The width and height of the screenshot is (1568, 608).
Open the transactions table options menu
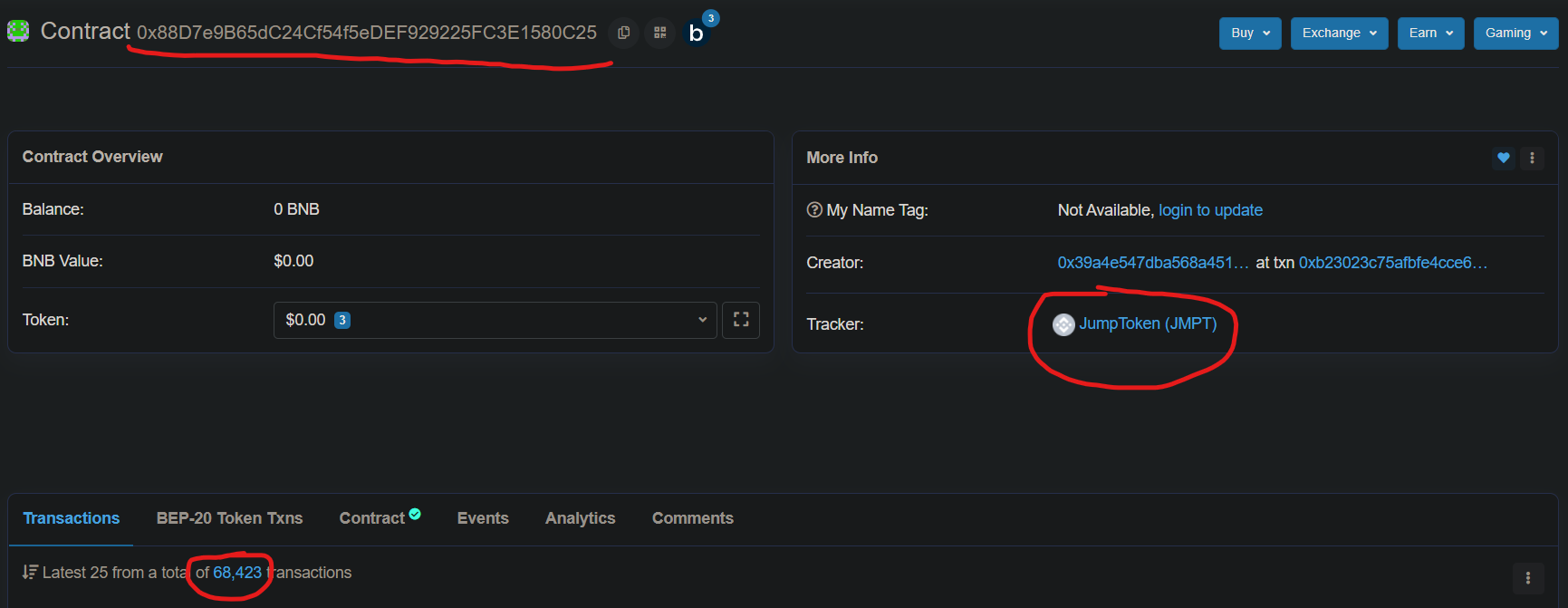(1528, 578)
